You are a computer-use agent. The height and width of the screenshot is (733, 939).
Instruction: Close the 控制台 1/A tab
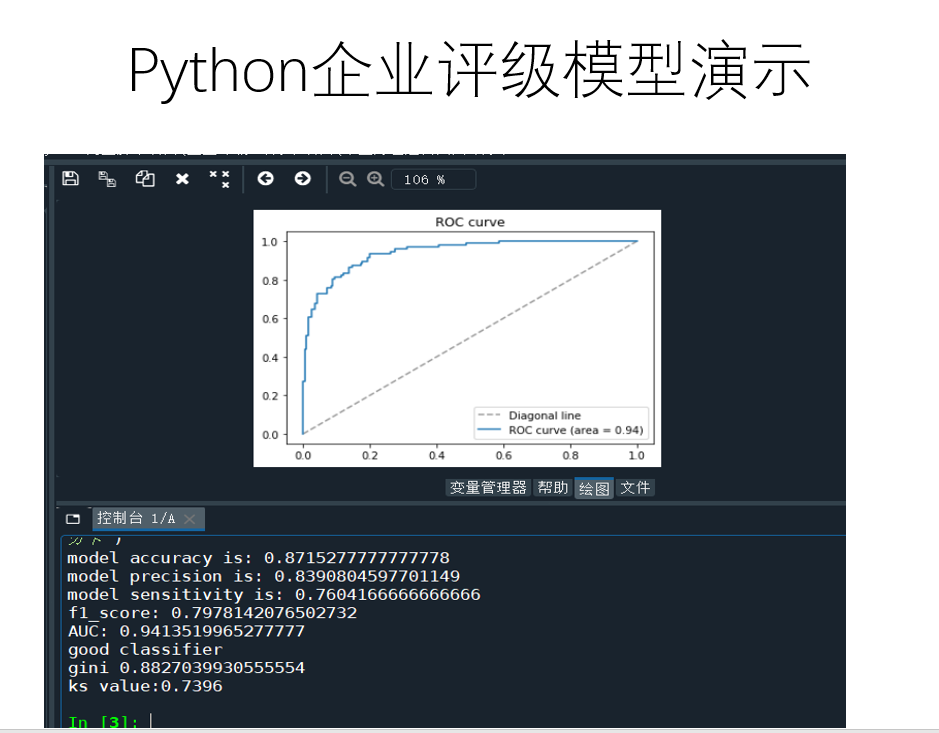(x=190, y=519)
